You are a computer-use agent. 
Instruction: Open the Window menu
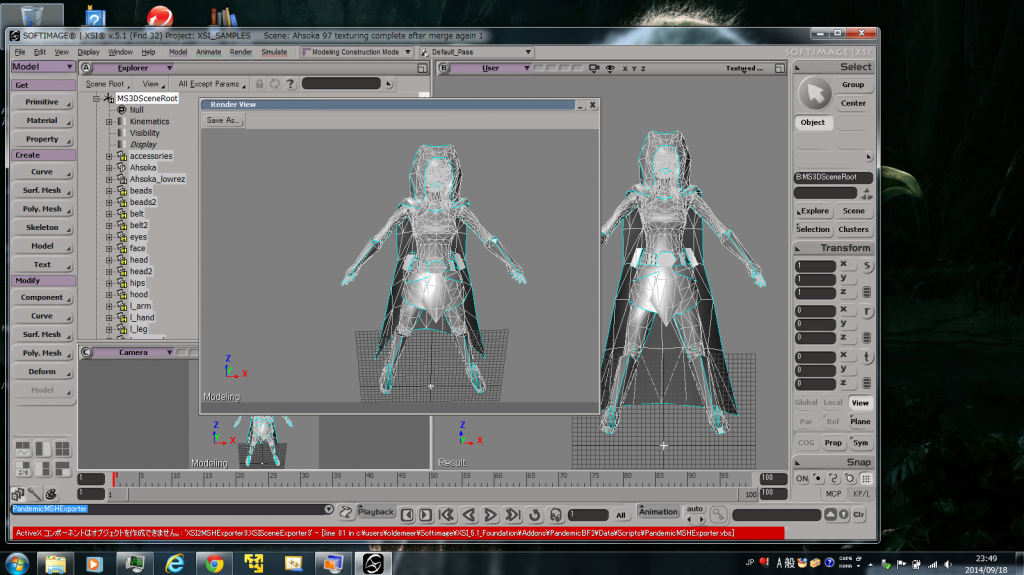[120, 52]
